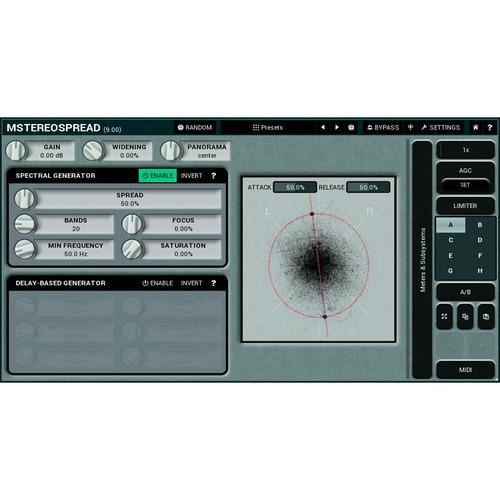Click the Panorama knob
The height and width of the screenshot is (500, 500).
pos(171,151)
